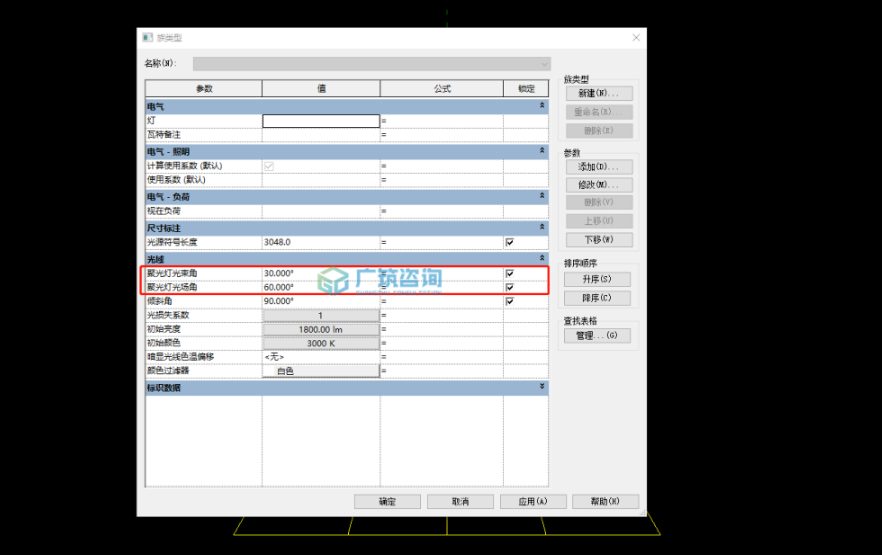Click the 确定 button

(388, 502)
